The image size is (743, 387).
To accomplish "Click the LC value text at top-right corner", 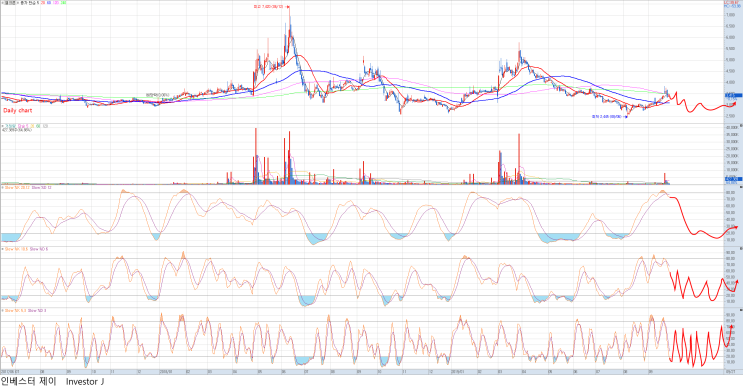I will pyautogui.click(x=732, y=2).
